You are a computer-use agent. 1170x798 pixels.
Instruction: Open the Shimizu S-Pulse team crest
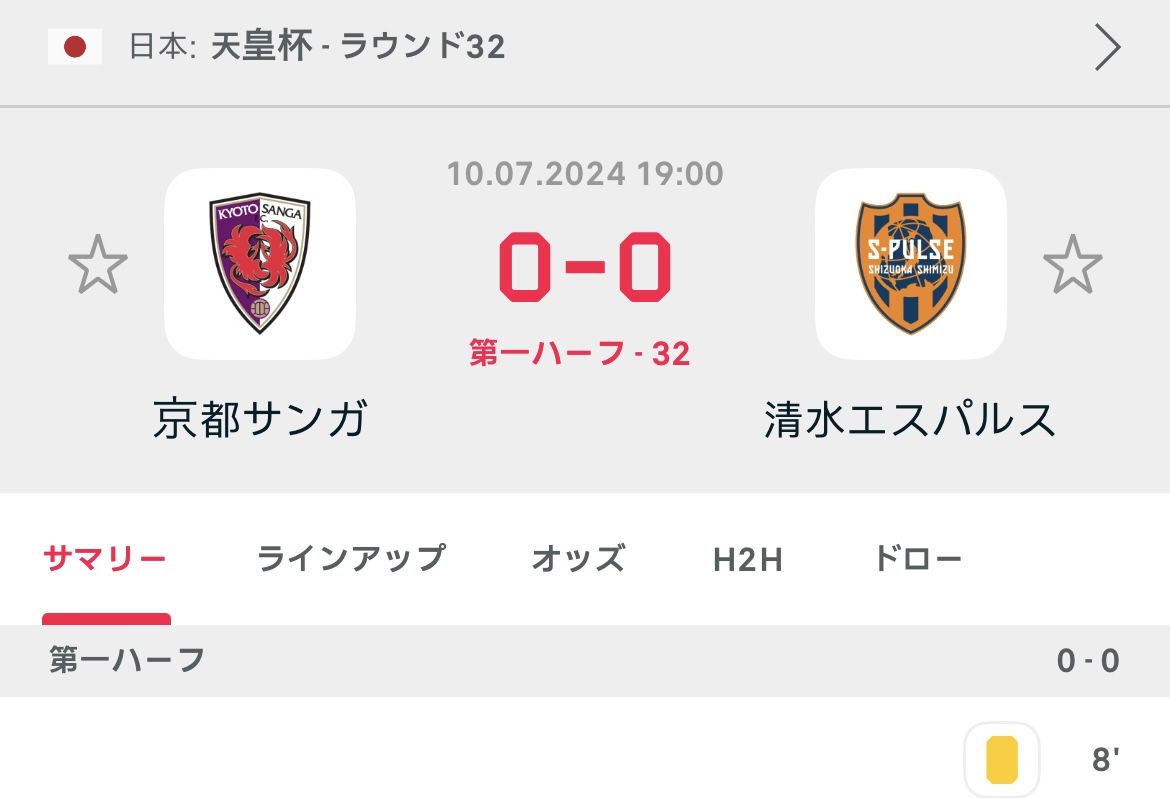(910, 264)
